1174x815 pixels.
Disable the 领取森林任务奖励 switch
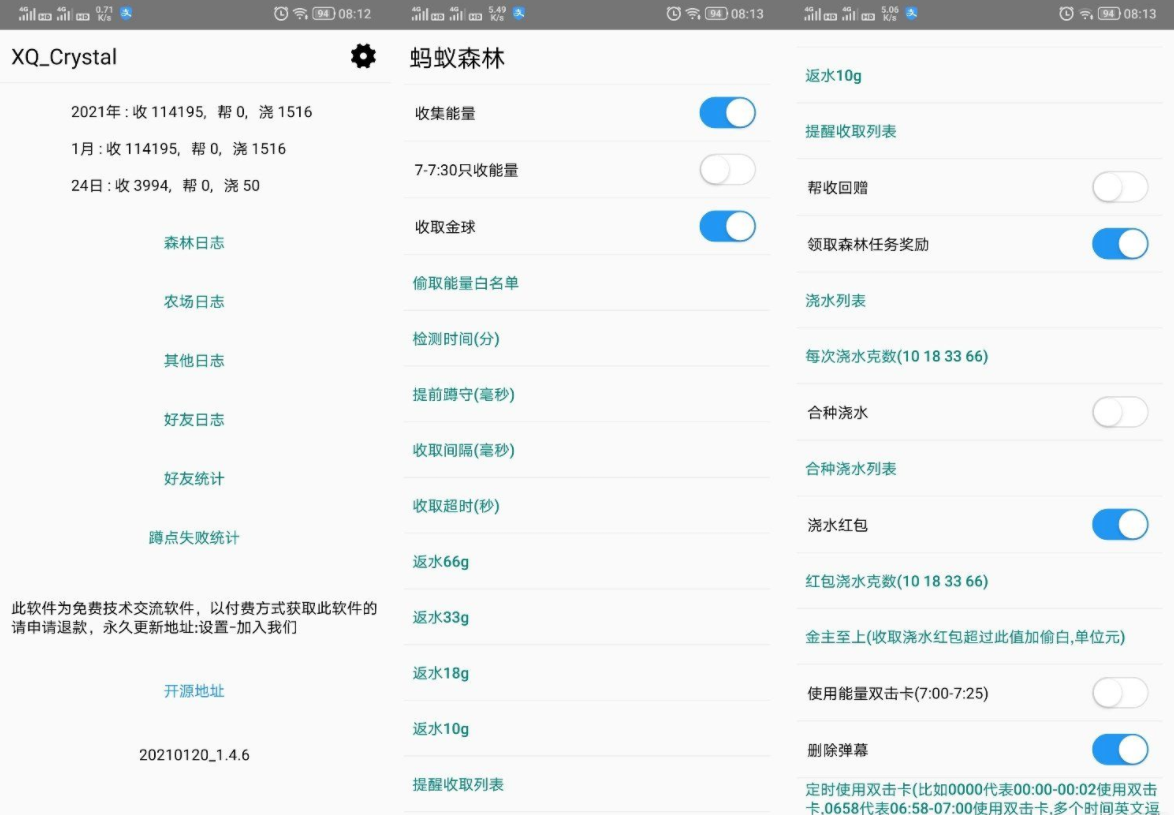pos(1120,244)
